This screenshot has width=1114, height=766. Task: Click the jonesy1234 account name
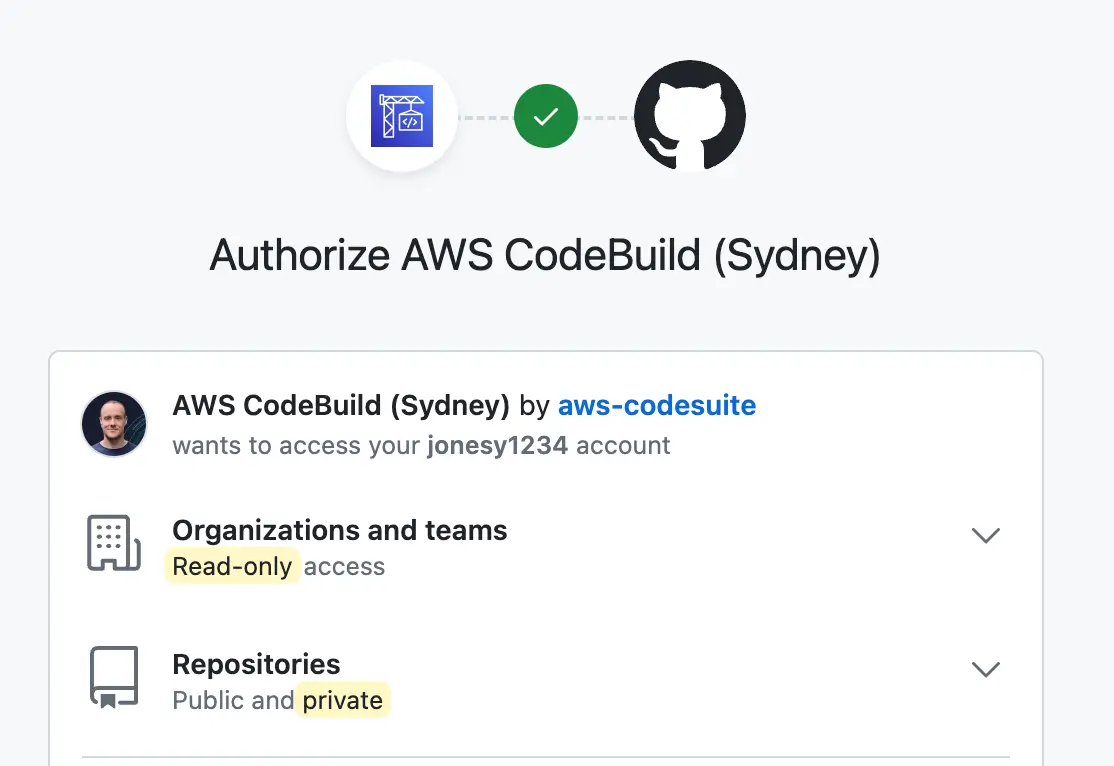[x=497, y=446]
